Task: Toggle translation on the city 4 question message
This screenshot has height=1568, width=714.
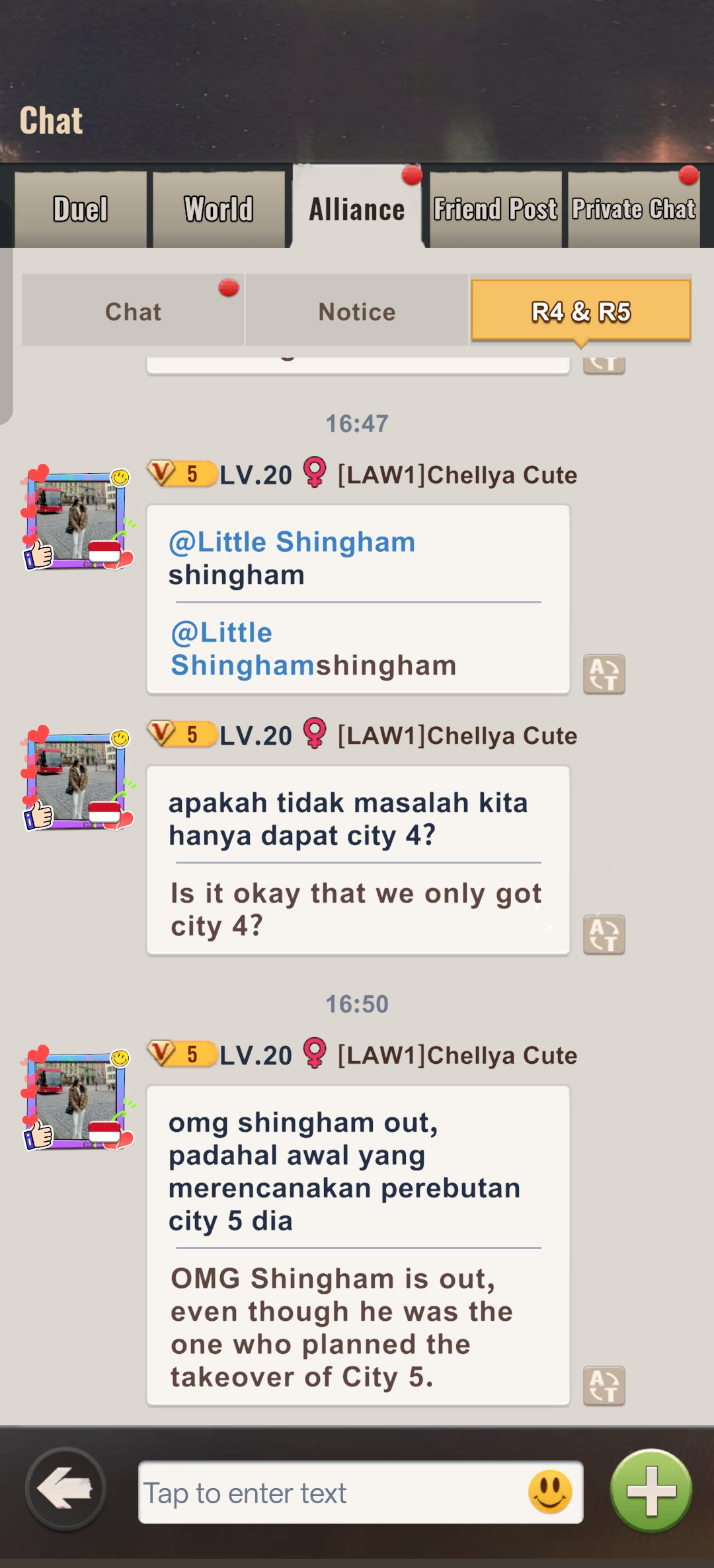Action: pos(604,934)
